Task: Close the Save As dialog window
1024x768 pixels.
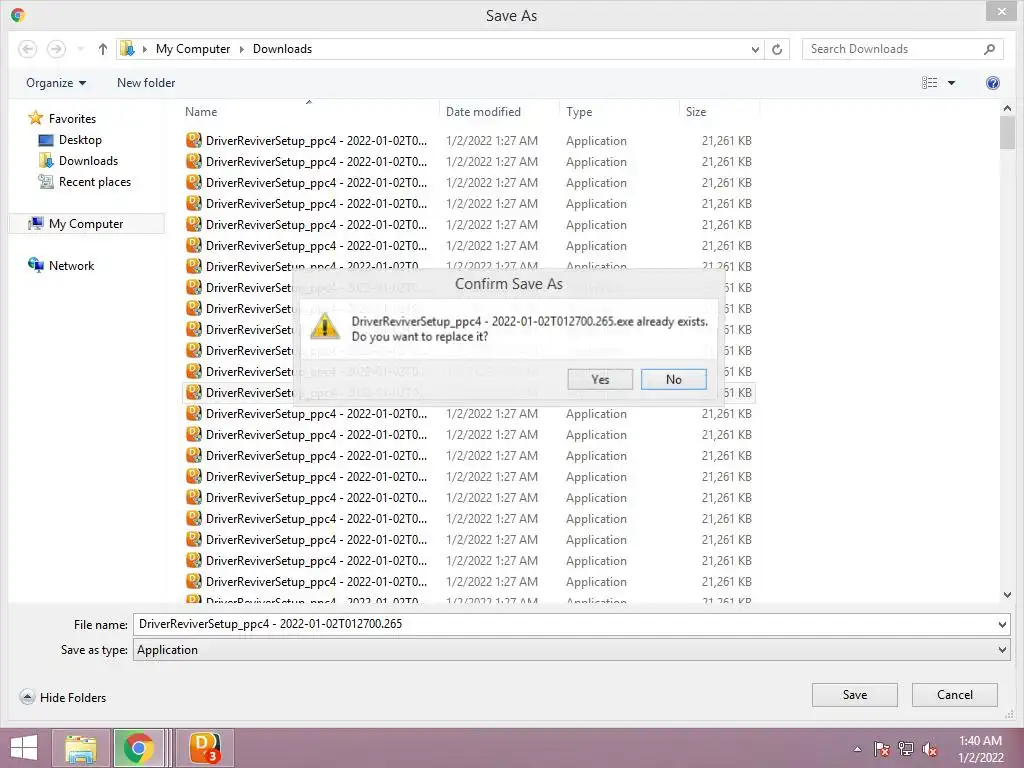Action: pyautogui.click(x=1001, y=11)
